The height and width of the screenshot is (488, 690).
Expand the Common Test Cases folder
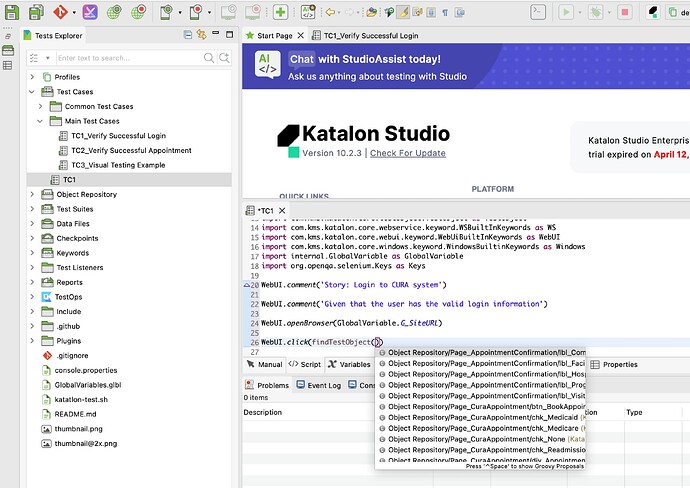pos(40,106)
